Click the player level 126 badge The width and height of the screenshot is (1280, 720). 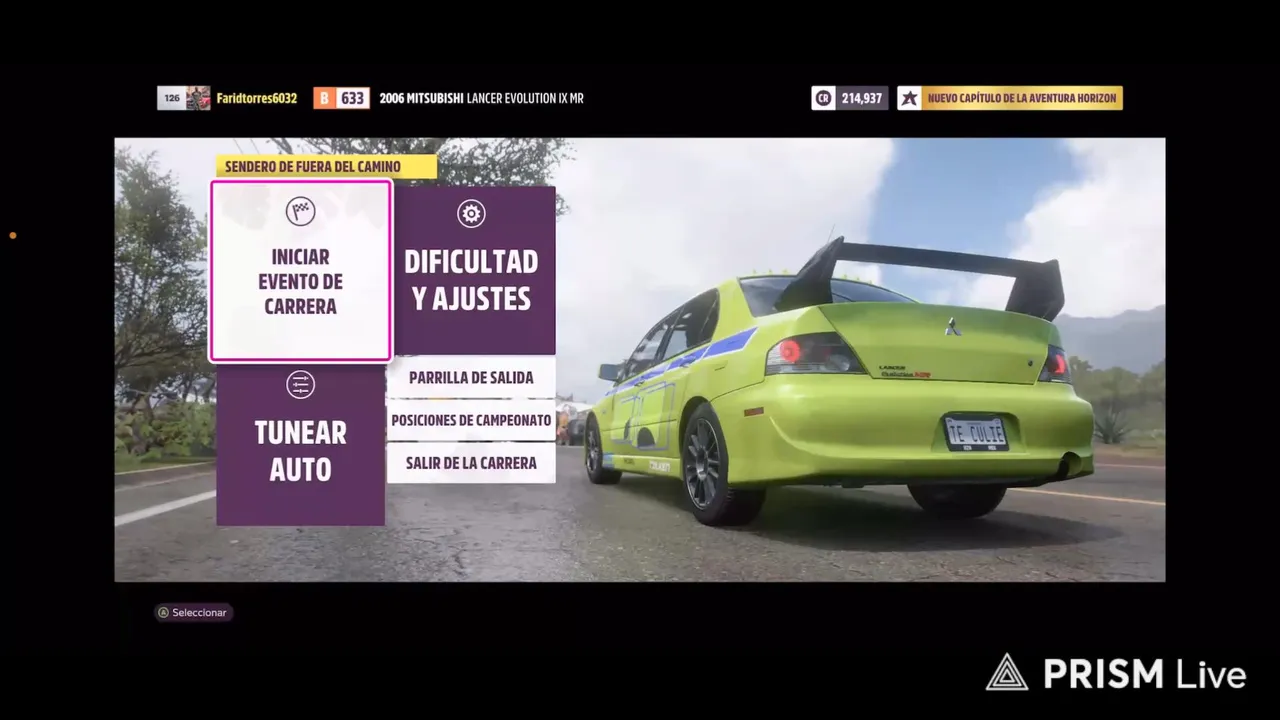pos(172,98)
